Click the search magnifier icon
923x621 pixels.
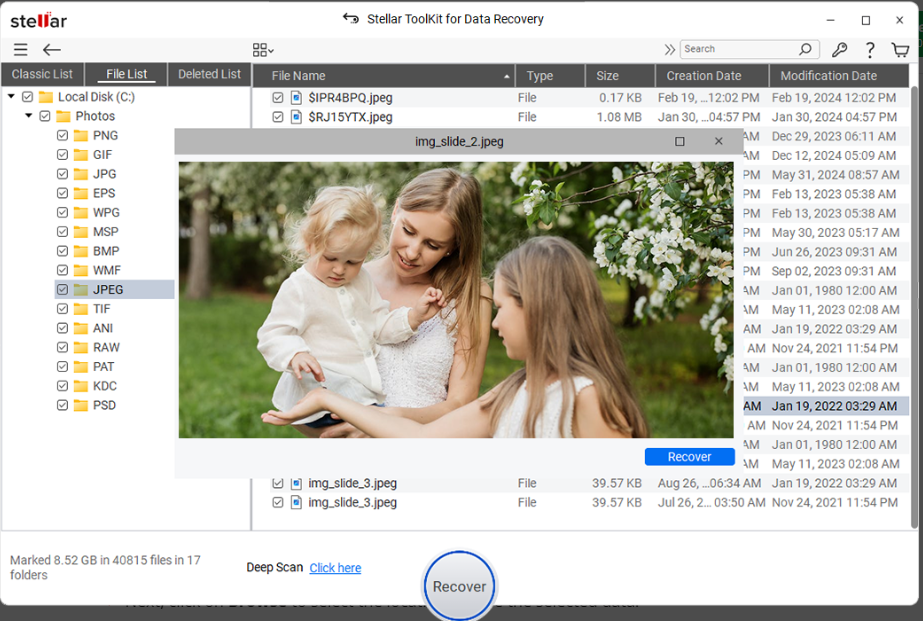click(803, 48)
